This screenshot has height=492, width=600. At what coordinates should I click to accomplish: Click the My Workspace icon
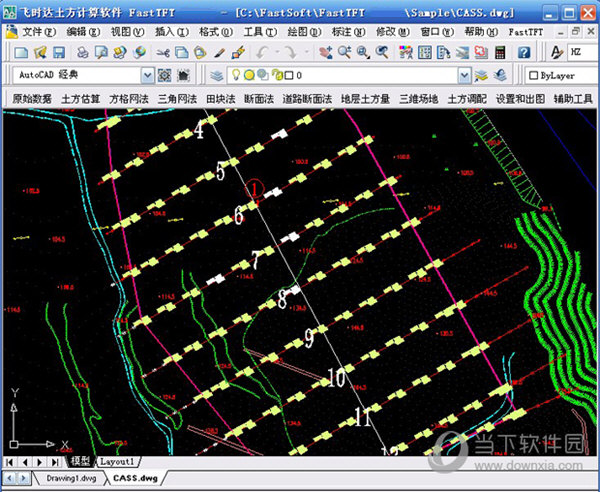(x=184, y=75)
